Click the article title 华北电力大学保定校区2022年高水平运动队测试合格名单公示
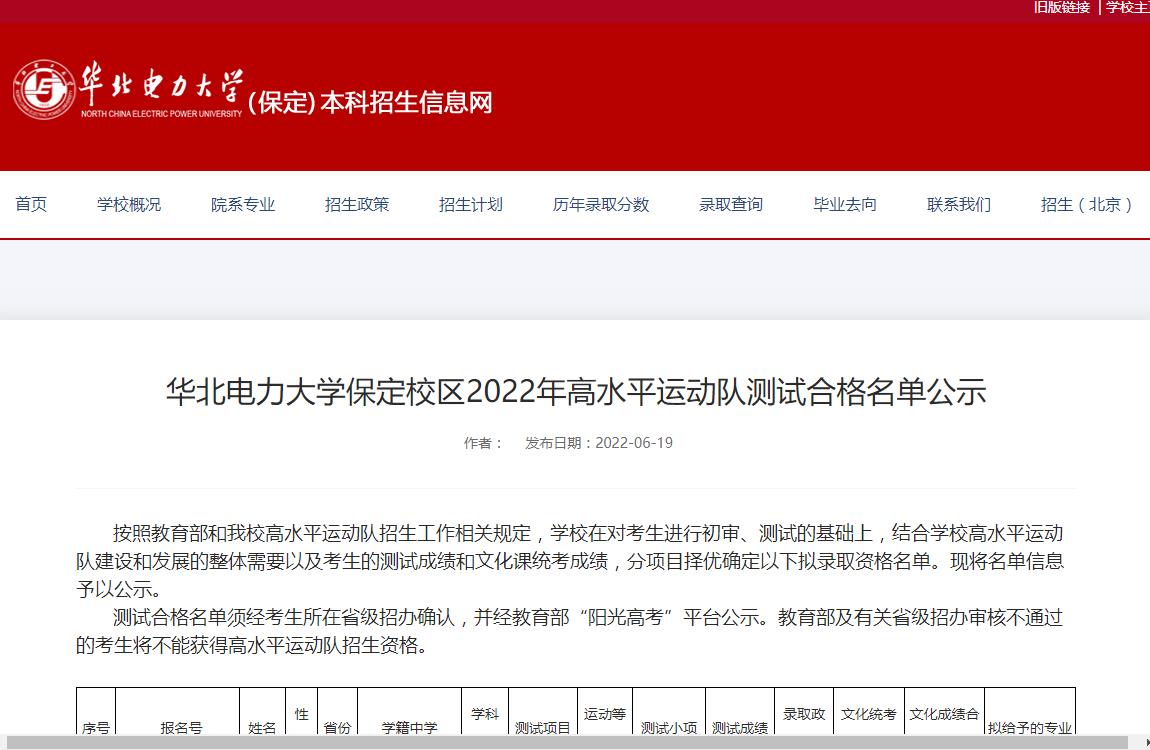Viewport: 1150px width, 750px height. pos(576,391)
